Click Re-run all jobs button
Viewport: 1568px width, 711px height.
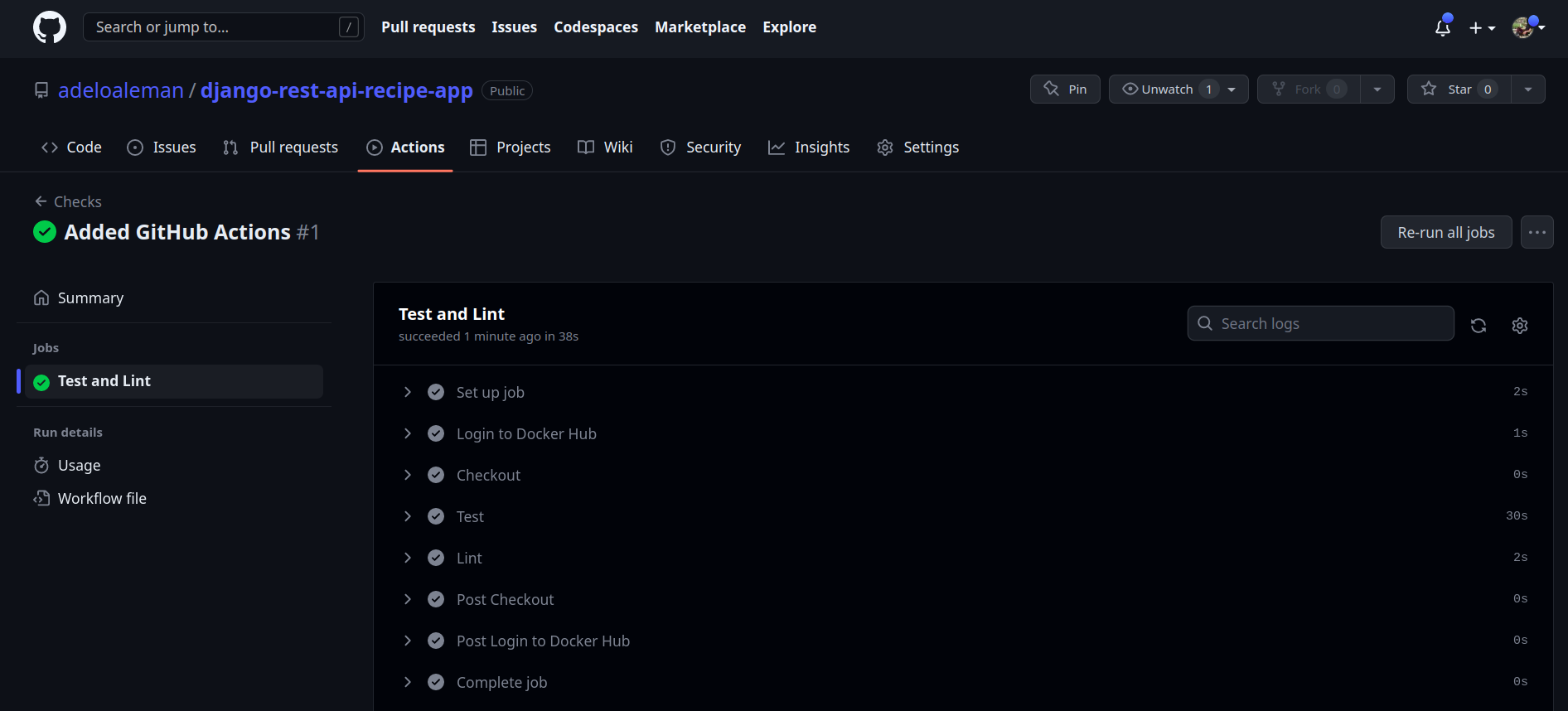[x=1445, y=233]
